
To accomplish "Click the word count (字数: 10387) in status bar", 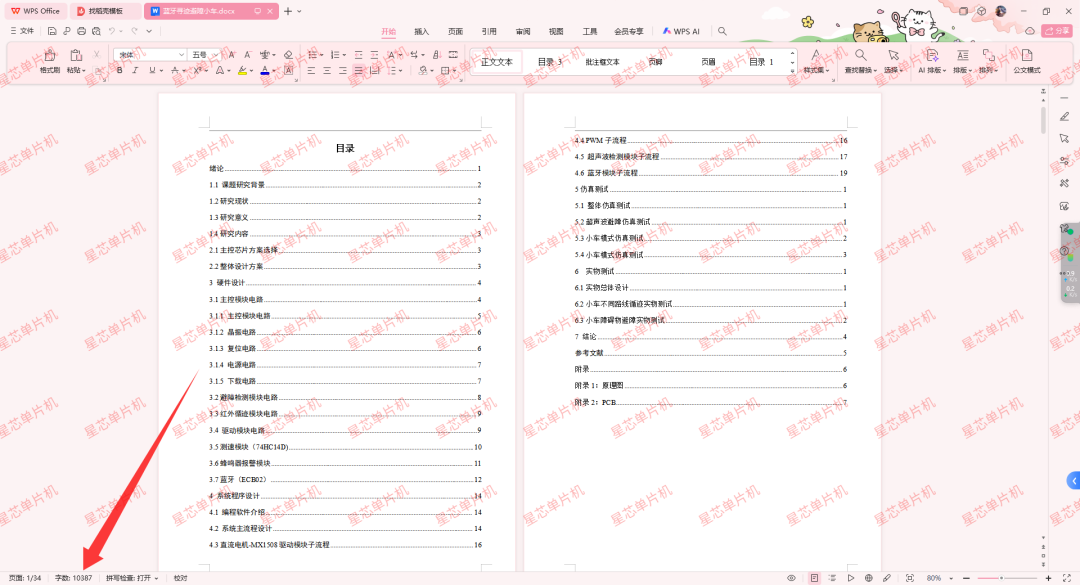I will pyautogui.click(x=73, y=578).
